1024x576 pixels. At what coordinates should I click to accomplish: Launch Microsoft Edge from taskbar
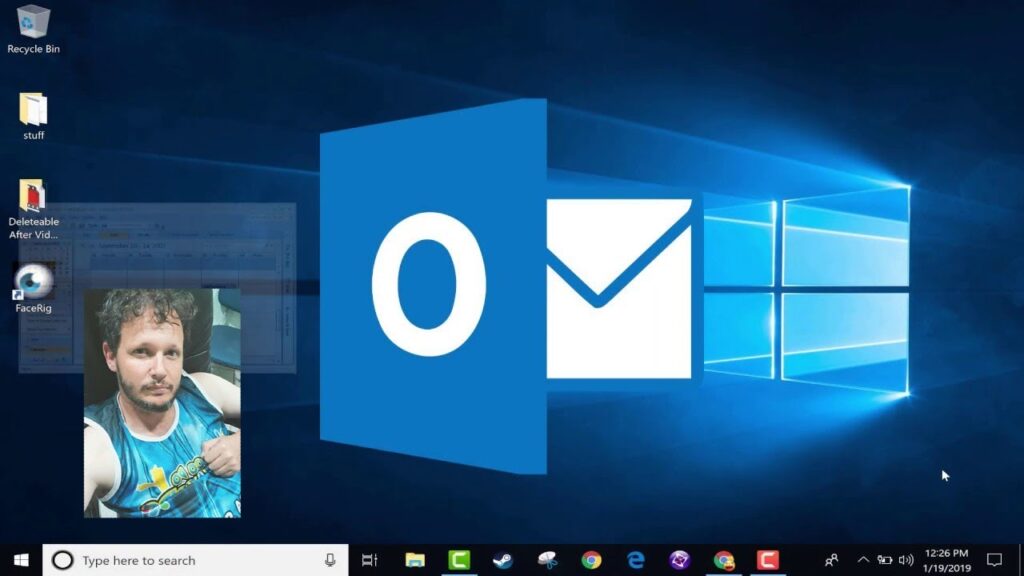tap(635, 560)
